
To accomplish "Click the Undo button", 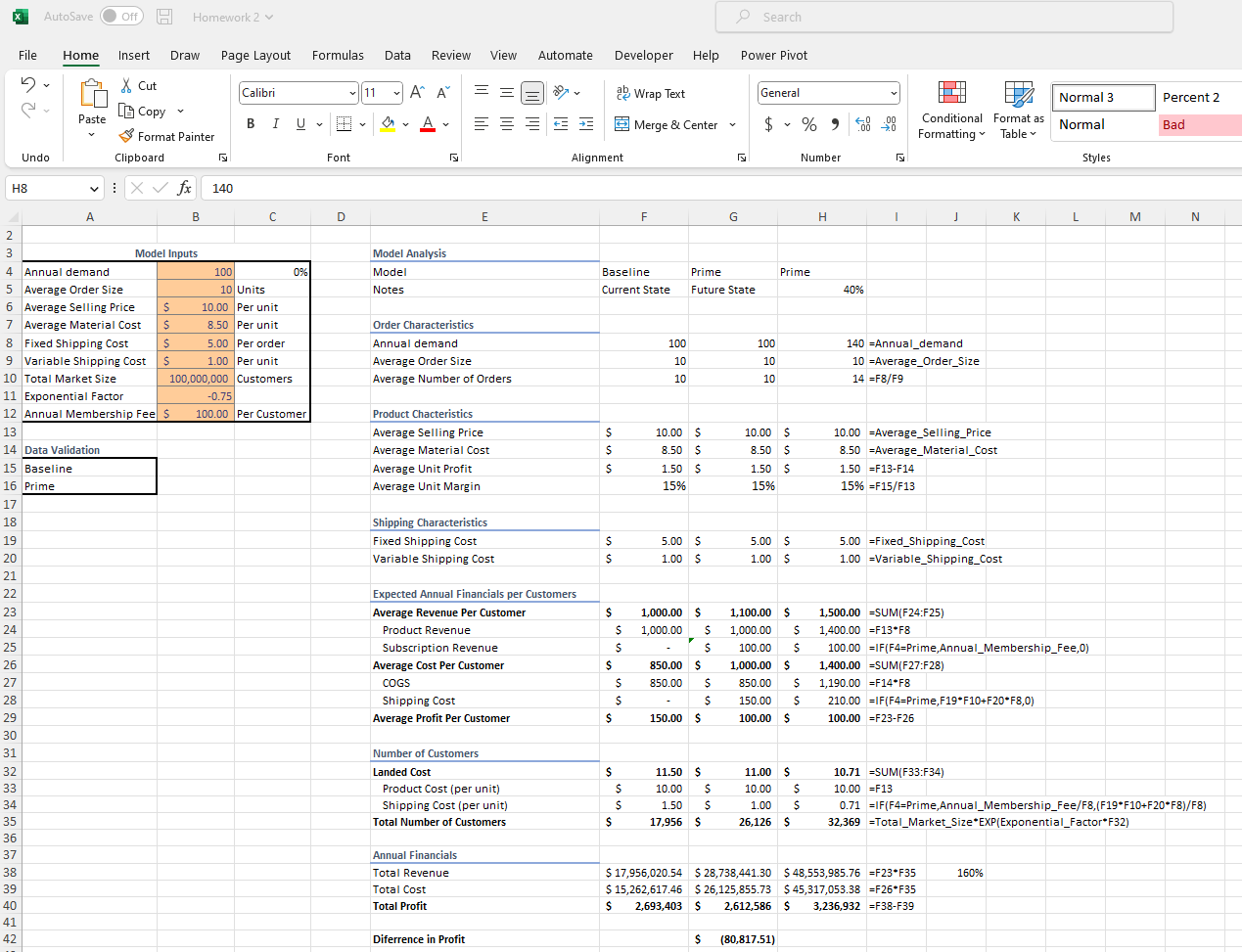I will click(x=27, y=86).
